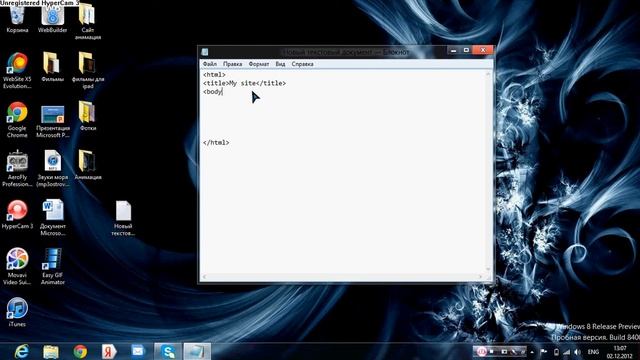Click the HyperCam pause recording tray button
Viewport: 640px width, 360px height.
click(481, 351)
